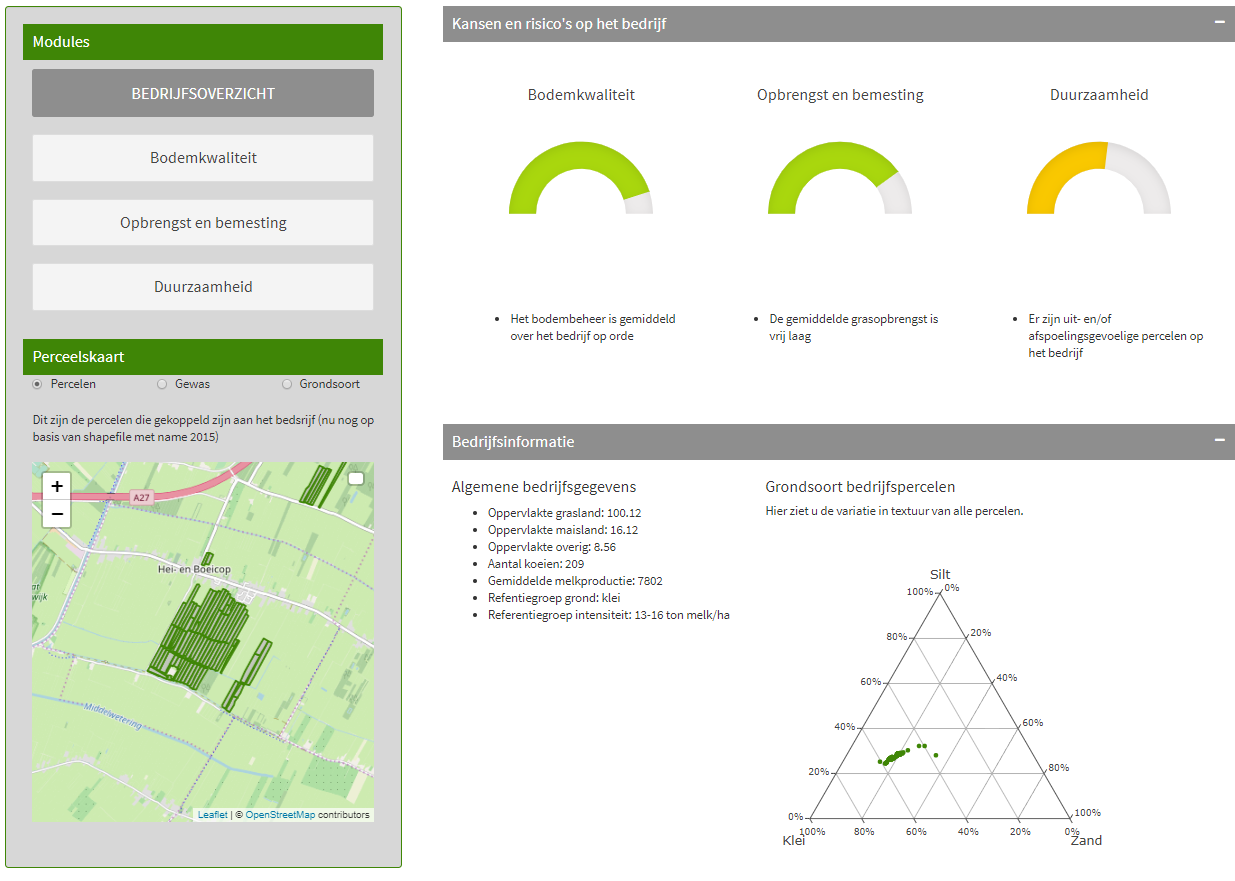This screenshot has height=881, width=1235.
Task: Open the map layers control icon
Action: pyautogui.click(x=356, y=479)
